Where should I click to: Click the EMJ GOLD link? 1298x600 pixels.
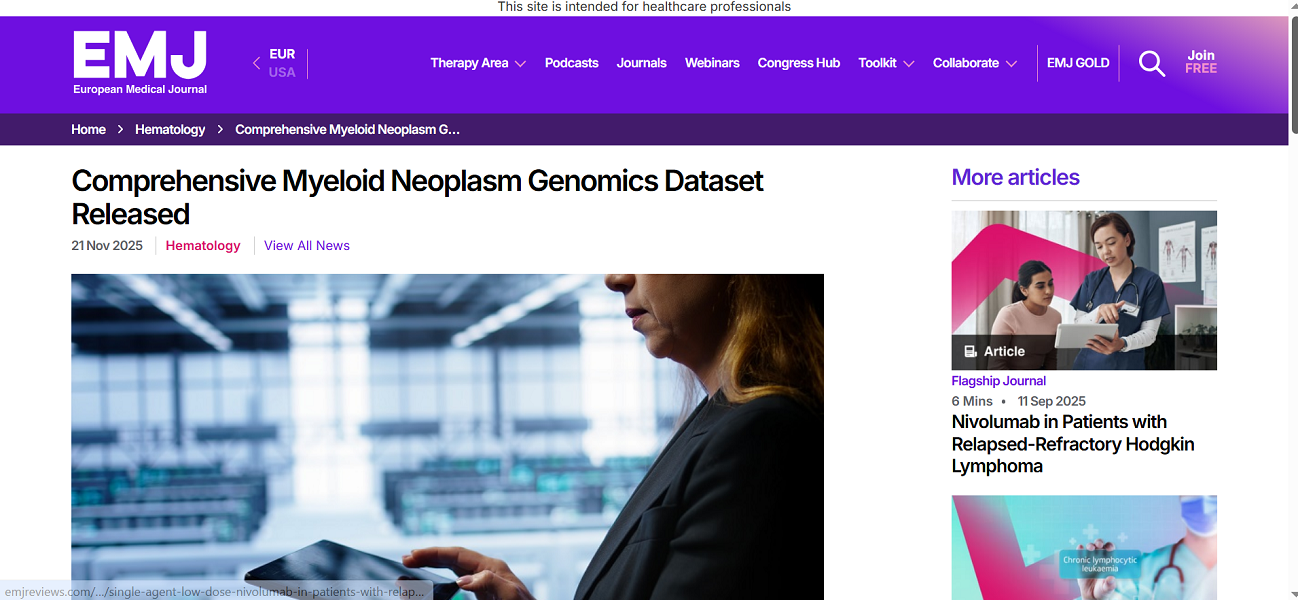pyautogui.click(x=1078, y=63)
